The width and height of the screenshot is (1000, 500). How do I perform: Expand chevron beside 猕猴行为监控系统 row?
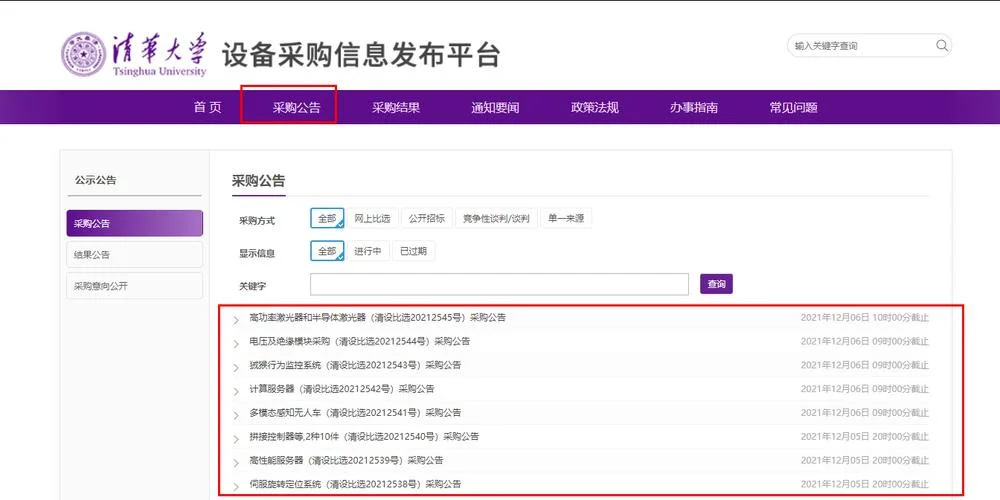click(x=236, y=368)
